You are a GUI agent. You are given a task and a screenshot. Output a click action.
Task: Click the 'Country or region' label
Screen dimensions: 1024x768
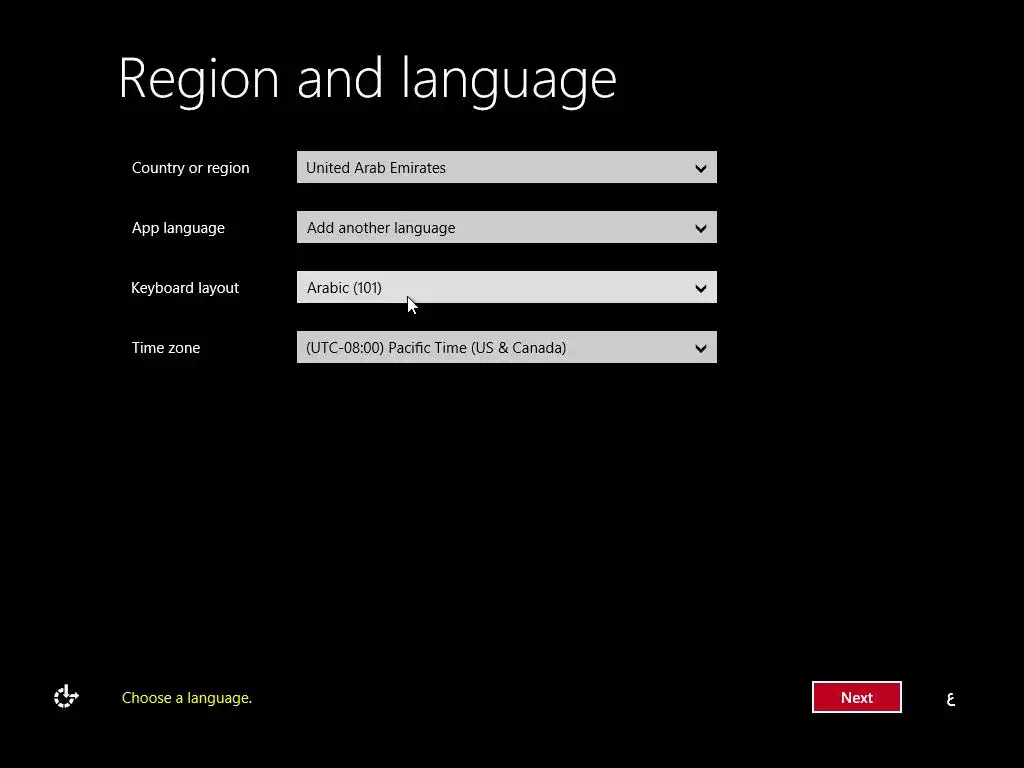(191, 168)
